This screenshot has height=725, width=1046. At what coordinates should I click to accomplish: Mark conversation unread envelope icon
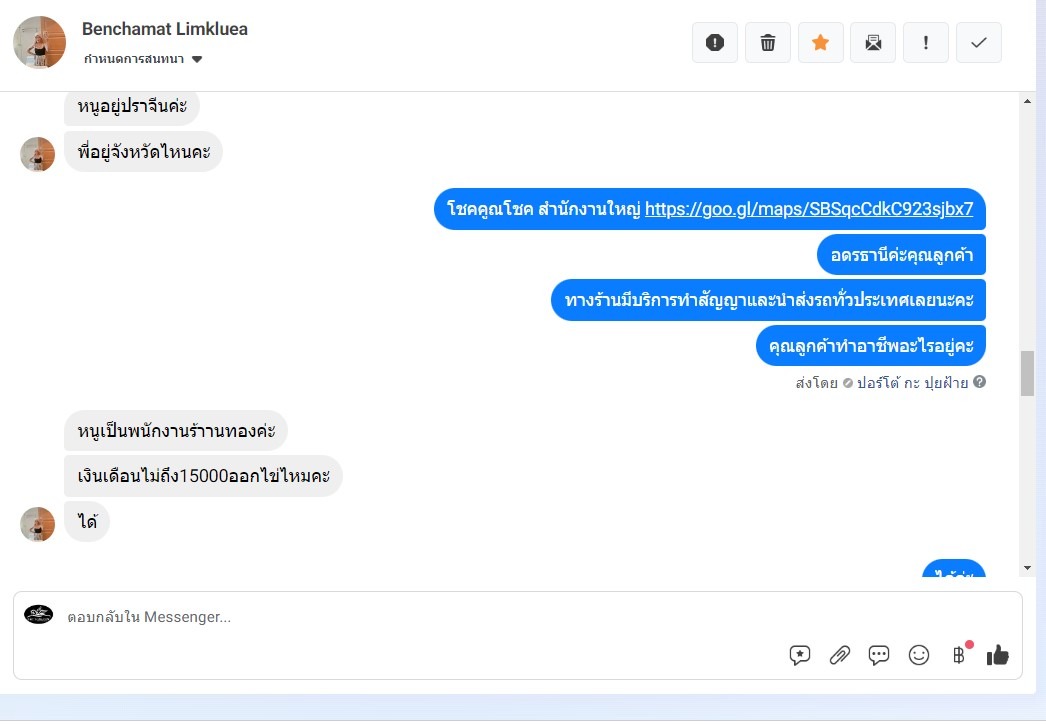[x=873, y=43]
